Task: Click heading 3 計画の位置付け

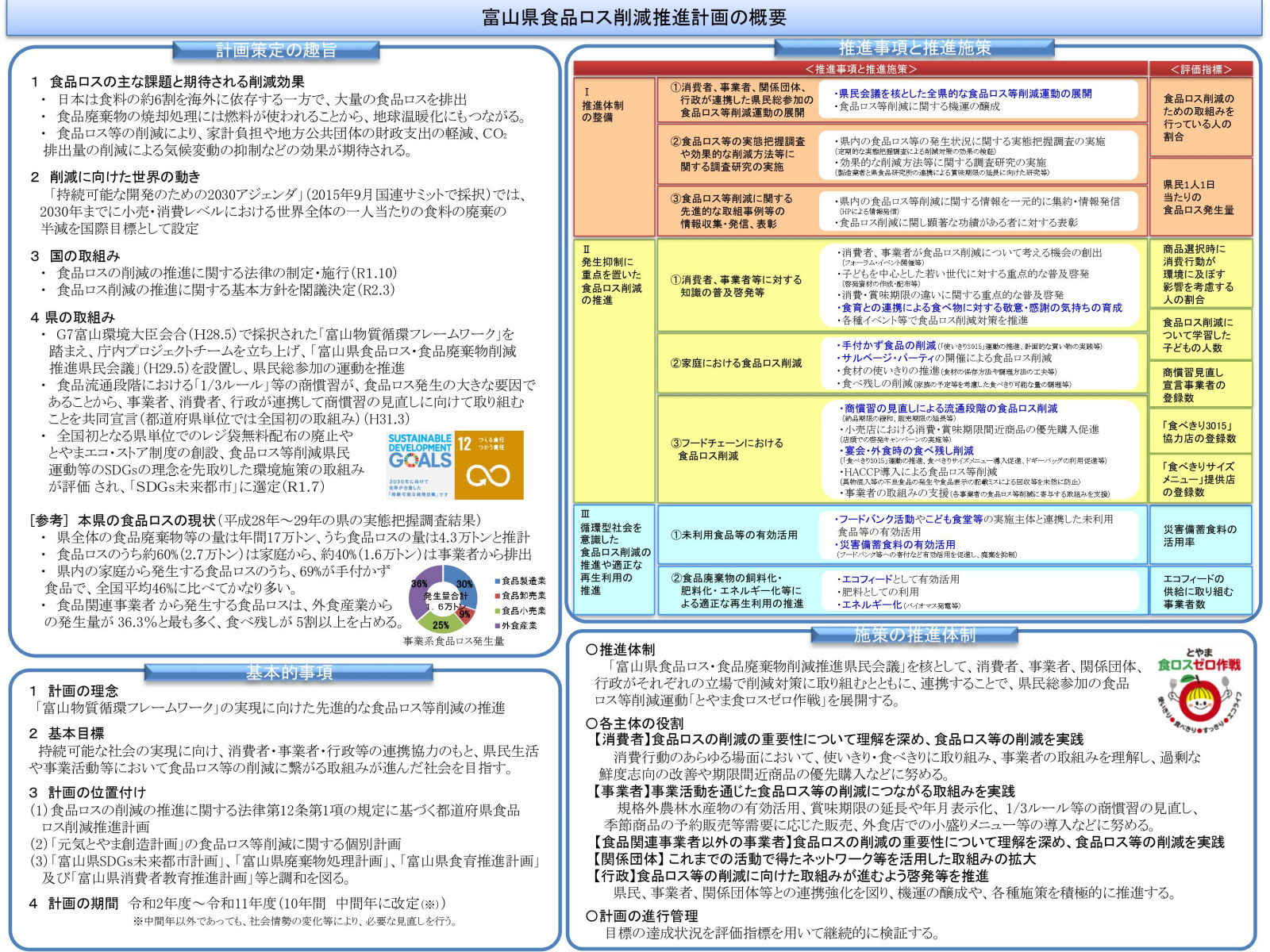Action: coord(87,792)
